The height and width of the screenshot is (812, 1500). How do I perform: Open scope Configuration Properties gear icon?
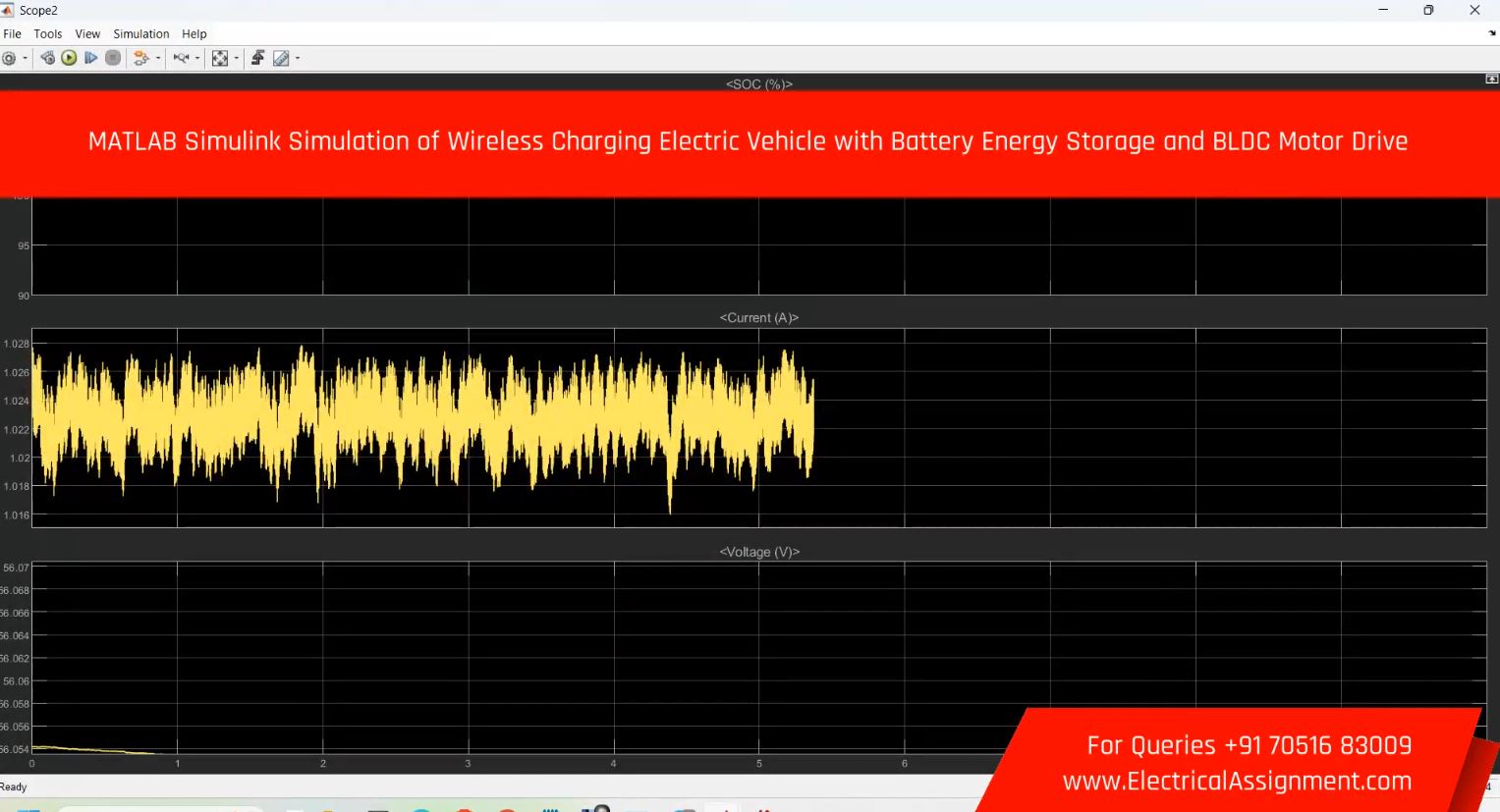9,58
